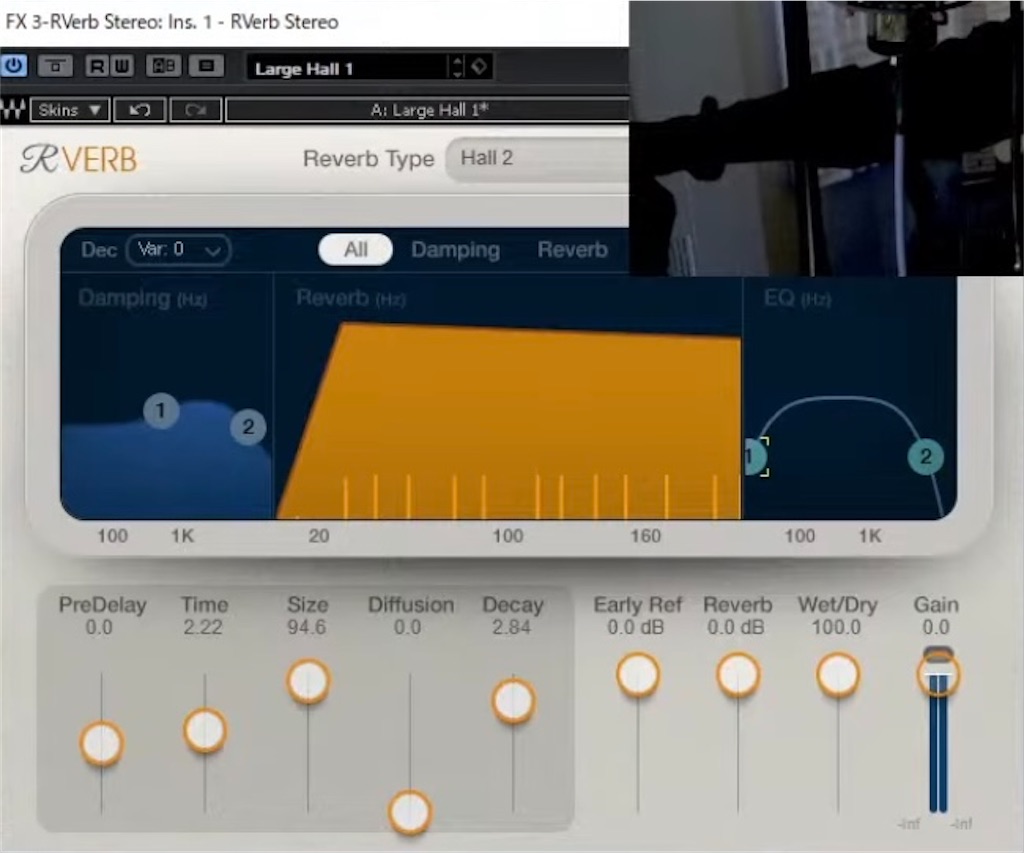Image resolution: width=1024 pixels, height=853 pixels.
Task: Select damping node 2 in graph
Action: [x=248, y=427]
